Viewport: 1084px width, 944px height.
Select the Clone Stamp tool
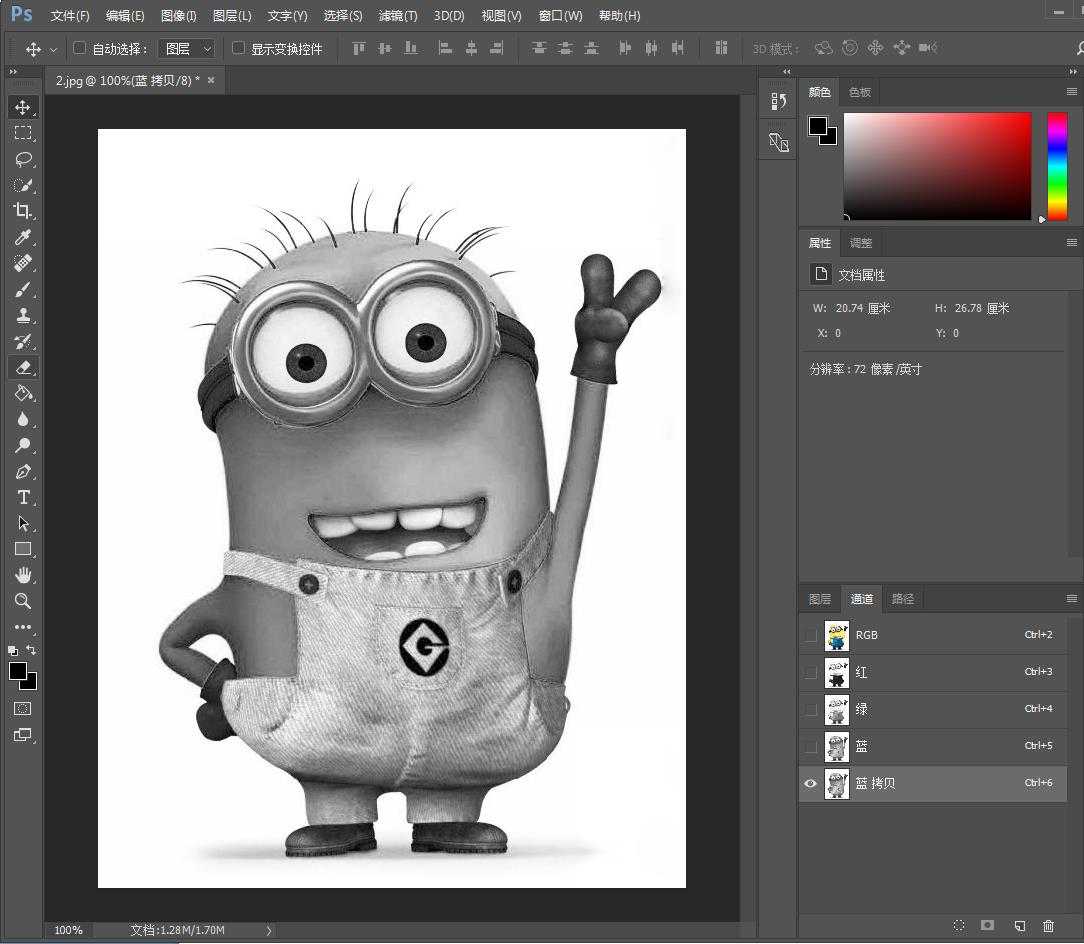tap(22, 315)
